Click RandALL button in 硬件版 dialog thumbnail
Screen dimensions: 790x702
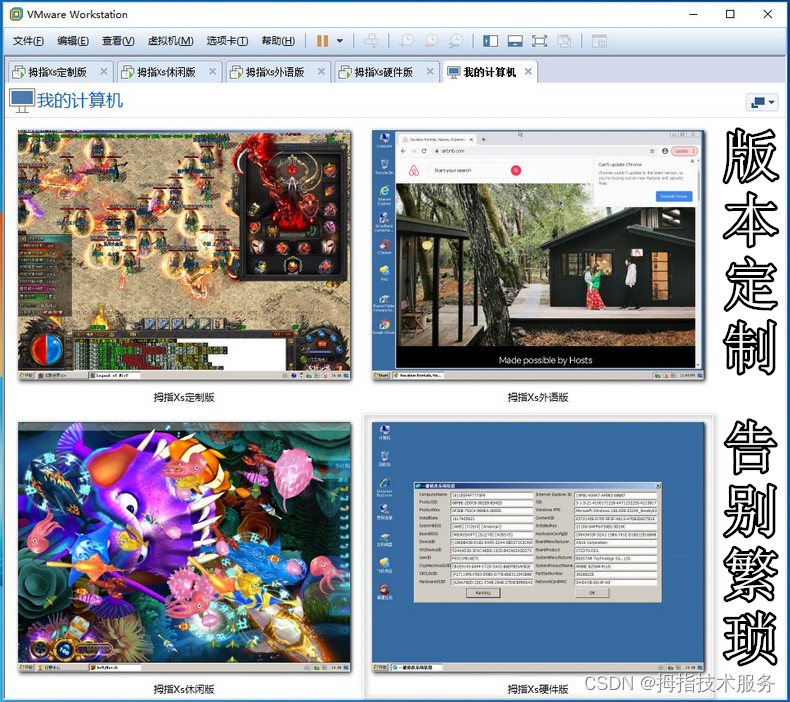click(483, 593)
